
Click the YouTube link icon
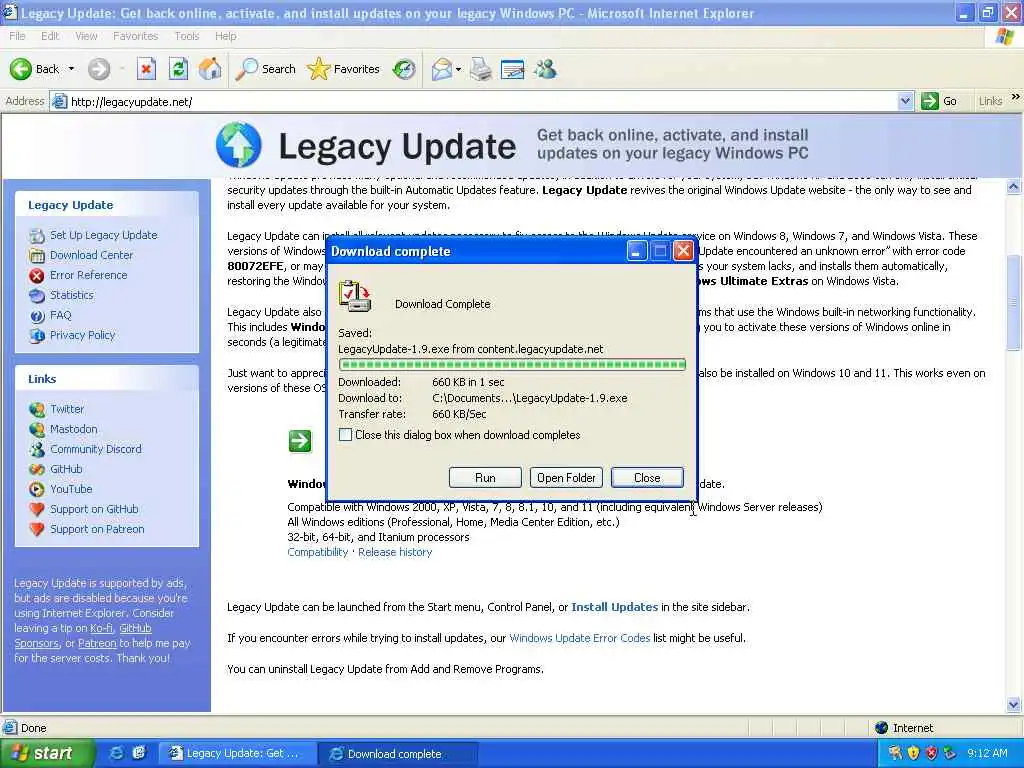(37, 489)
